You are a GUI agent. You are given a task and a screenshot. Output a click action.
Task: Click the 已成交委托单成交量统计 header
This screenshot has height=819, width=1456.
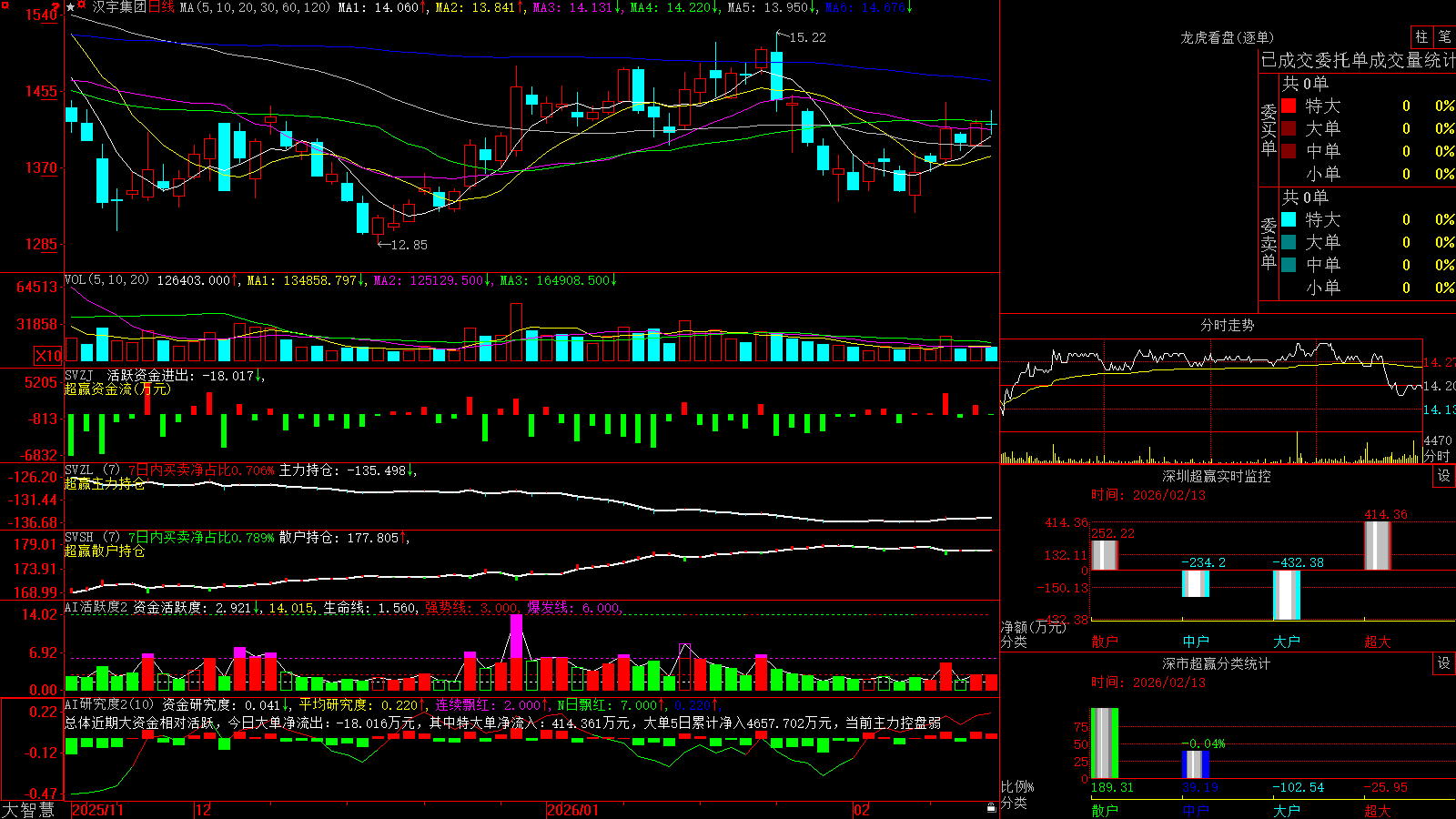point(1358,60)
